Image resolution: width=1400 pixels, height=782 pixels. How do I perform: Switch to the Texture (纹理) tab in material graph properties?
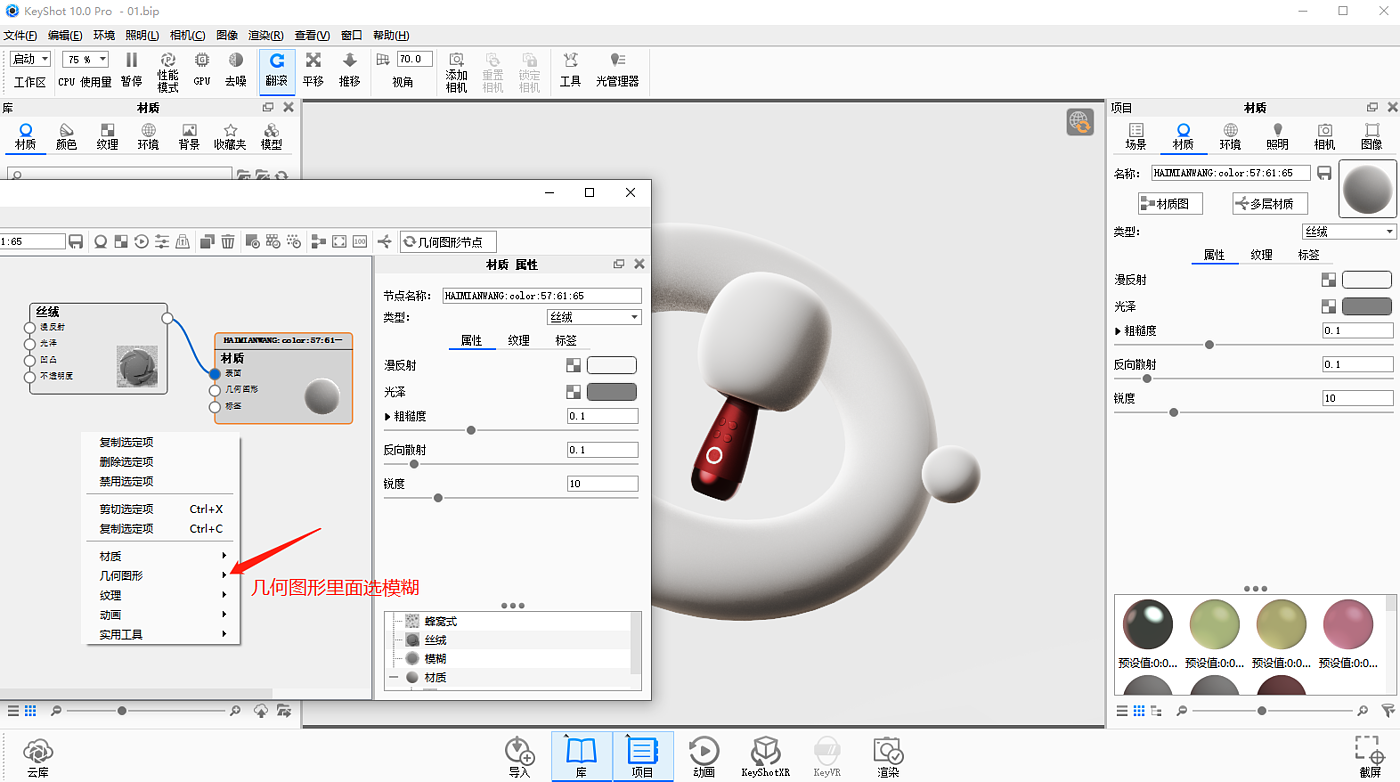(518, 341)
